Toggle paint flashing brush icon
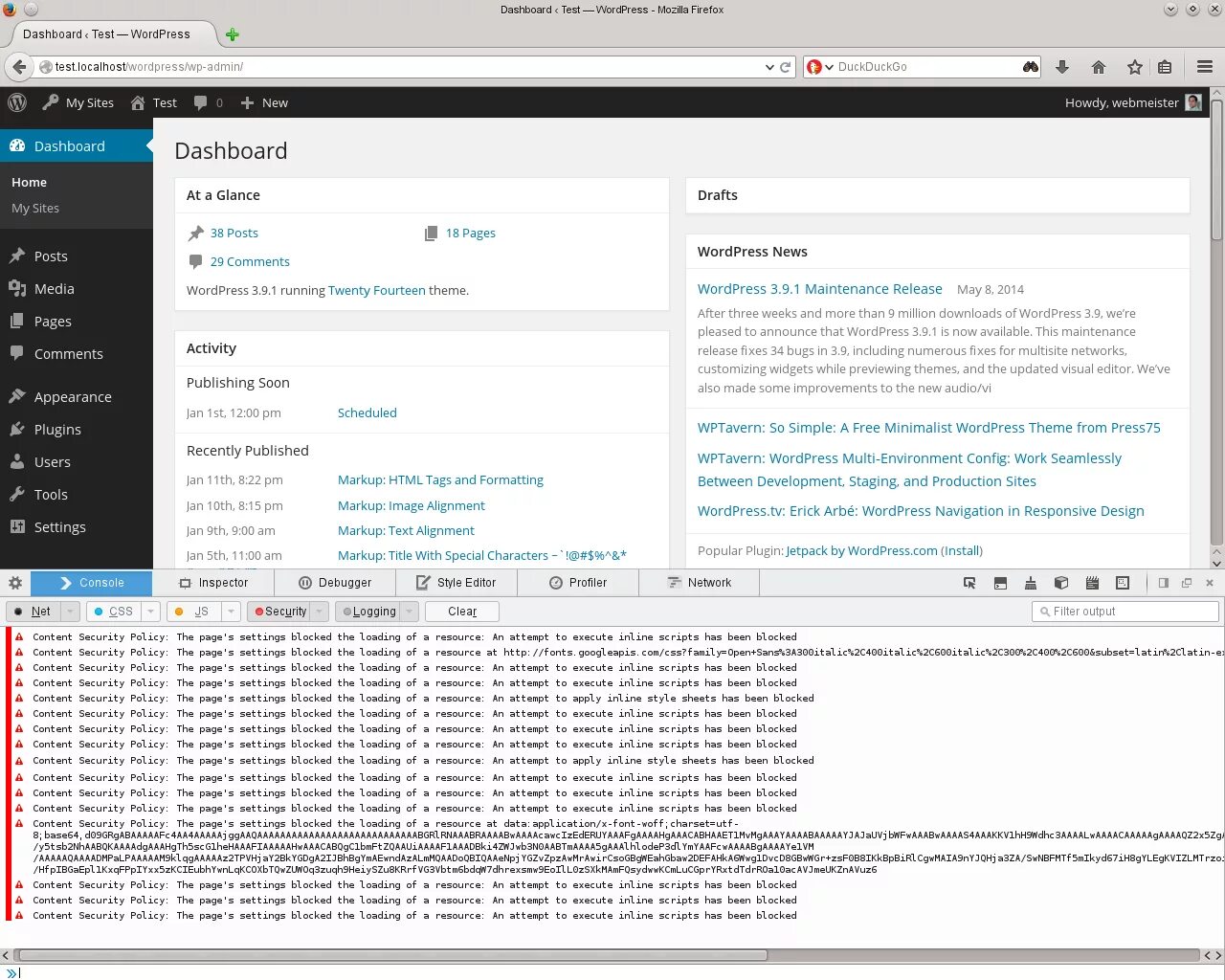The width and height of the screenshot is (1225, 980). tap(1031, 583)
